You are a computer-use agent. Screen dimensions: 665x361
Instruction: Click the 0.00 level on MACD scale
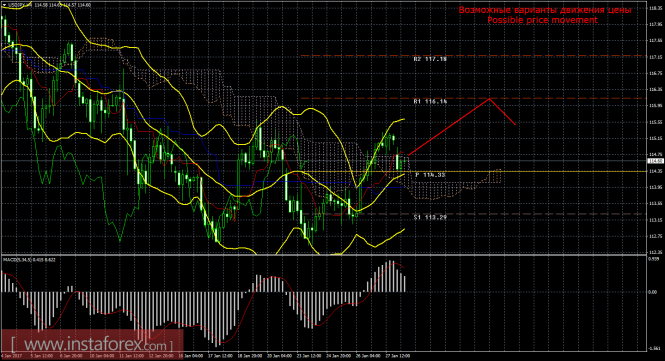pyautogui.click(x=653, y=292)
